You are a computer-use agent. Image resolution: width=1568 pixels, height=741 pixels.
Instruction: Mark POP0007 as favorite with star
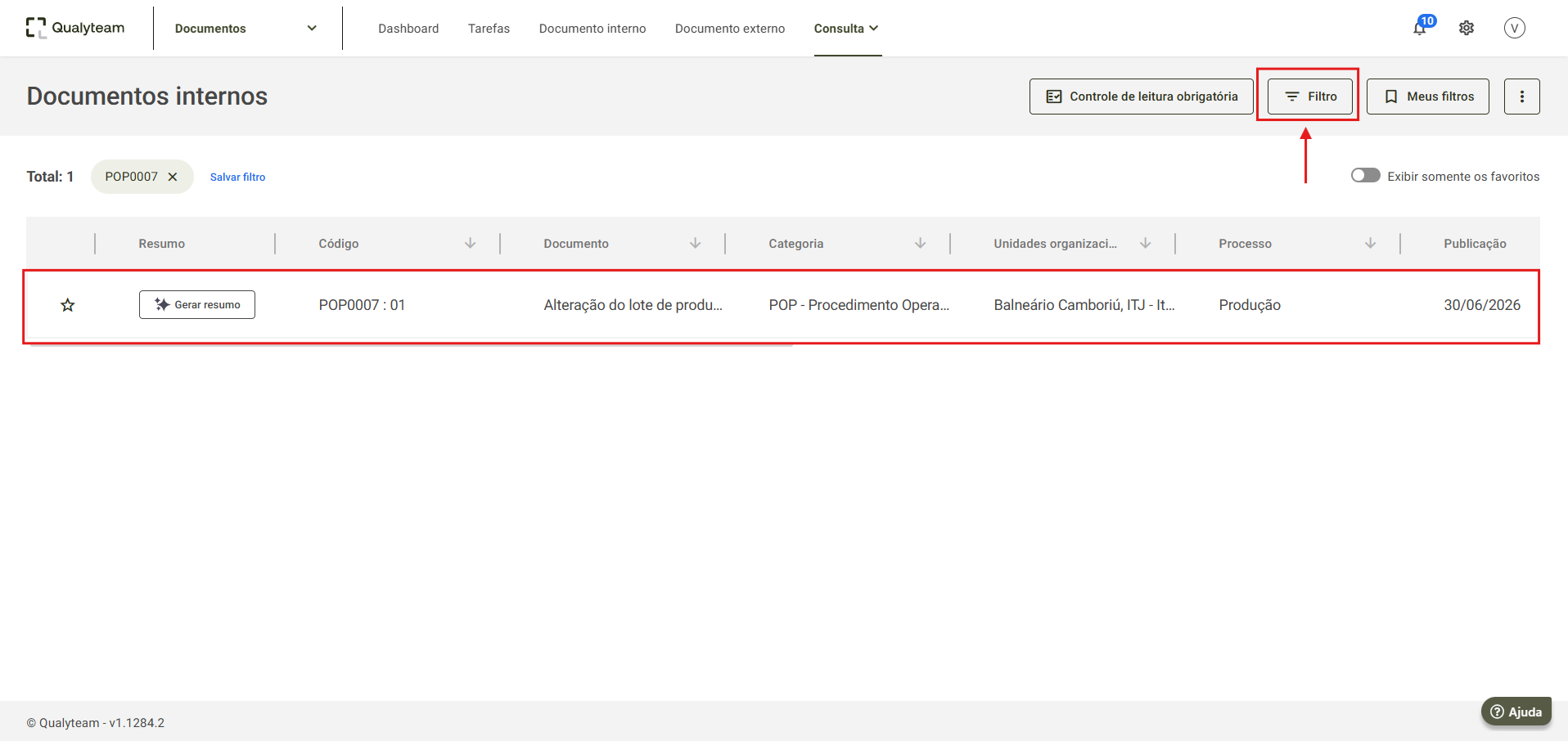(x=68, y=305)
